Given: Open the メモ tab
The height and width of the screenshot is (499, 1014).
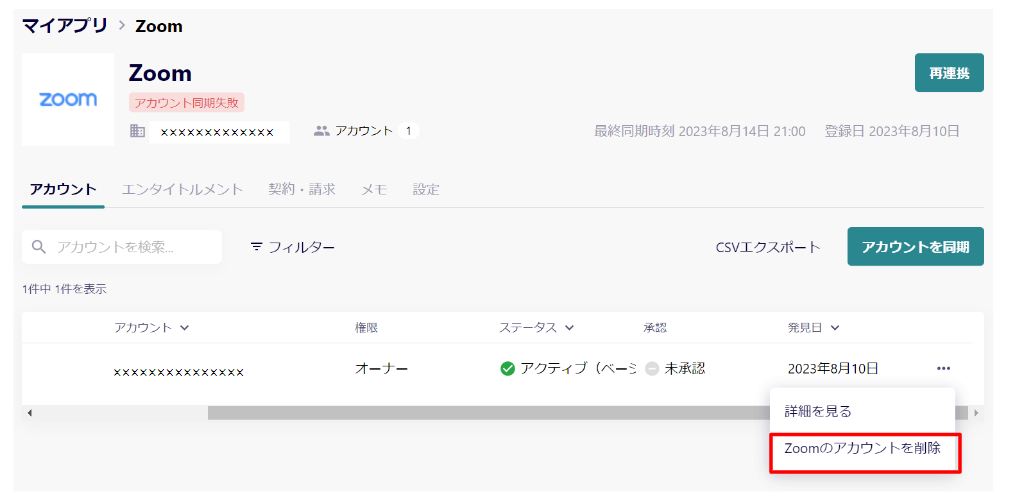Looking at the screenshot, I should (x=374, y=190).
